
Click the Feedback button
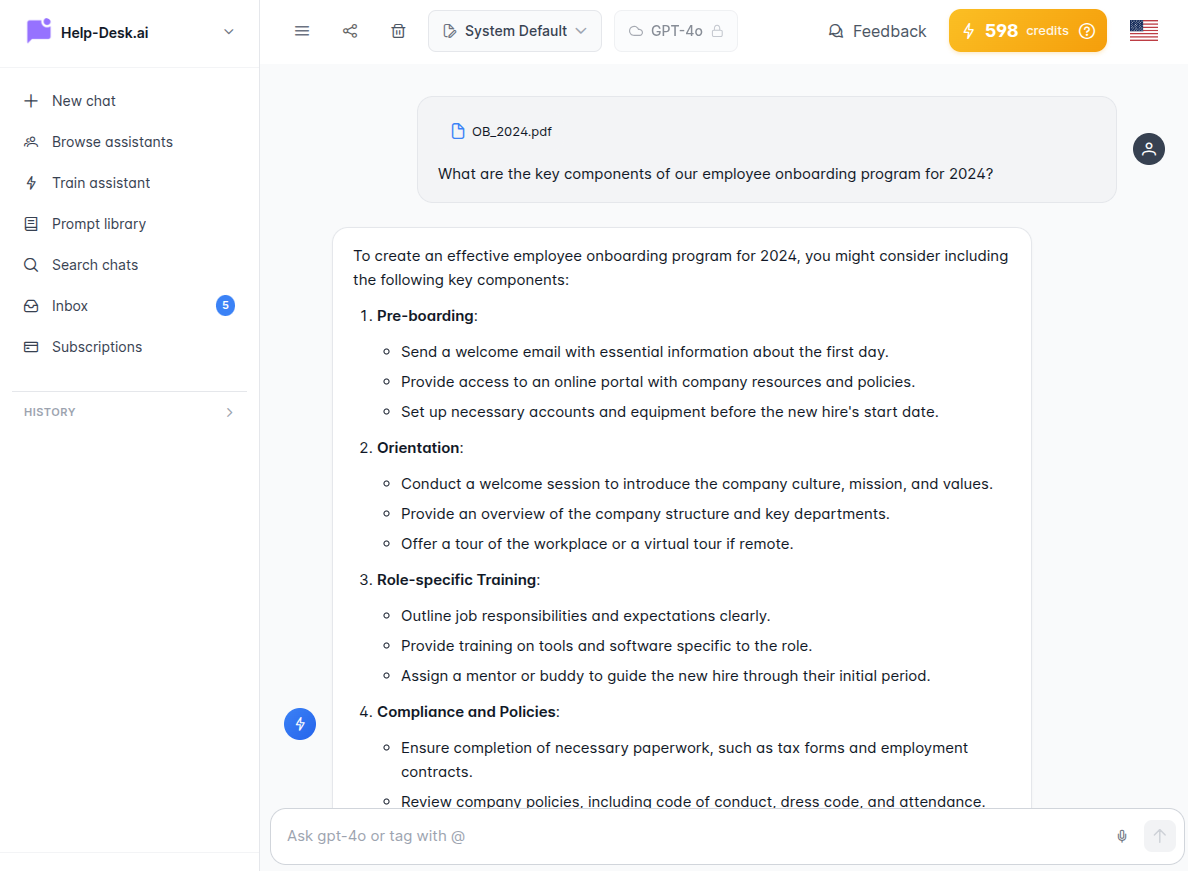pos(877,31)
